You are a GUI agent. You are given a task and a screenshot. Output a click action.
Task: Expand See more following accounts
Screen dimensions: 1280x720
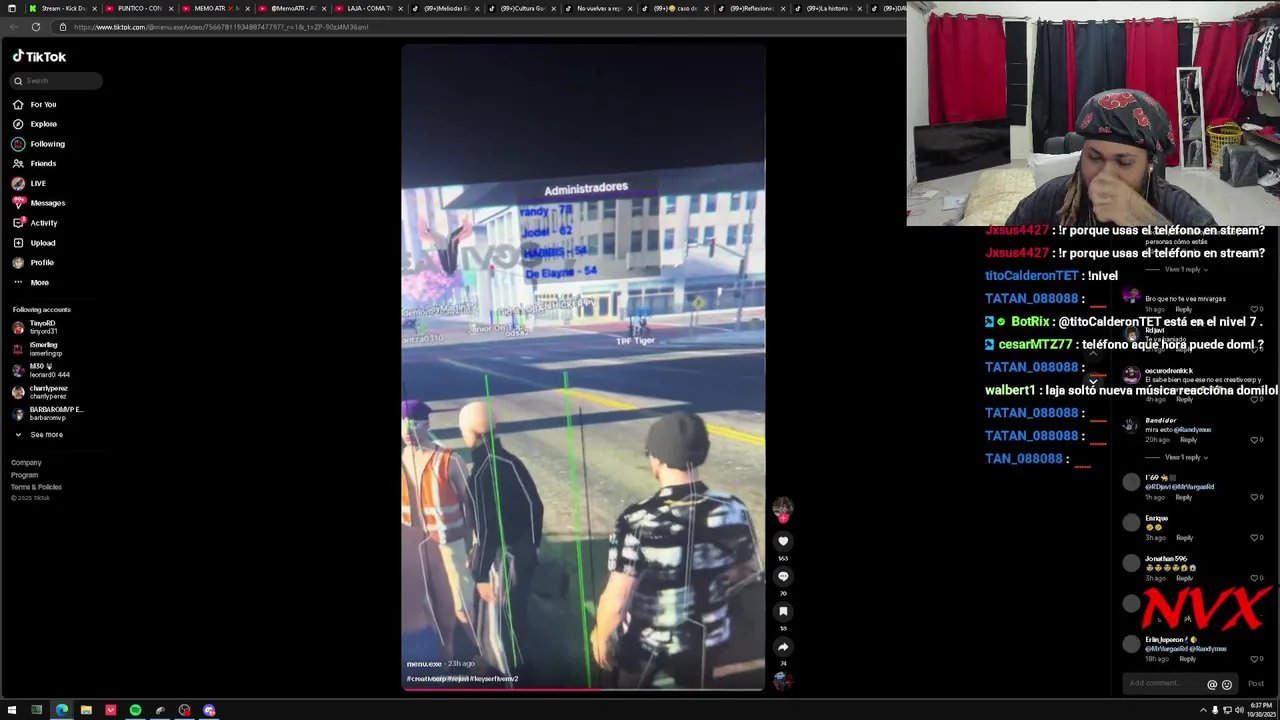[39, 435]
